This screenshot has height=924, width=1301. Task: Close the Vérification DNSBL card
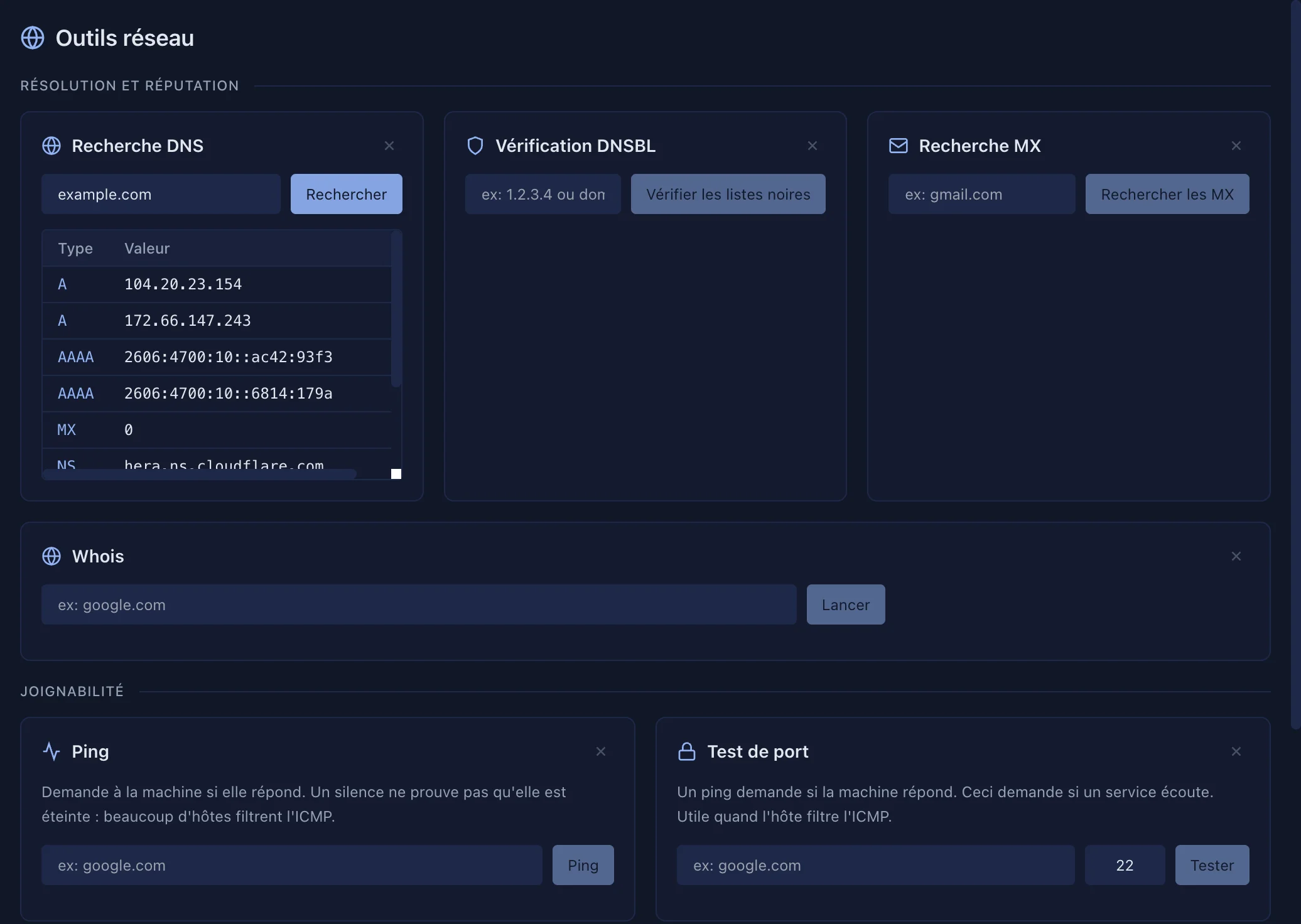tap(812, 146)
